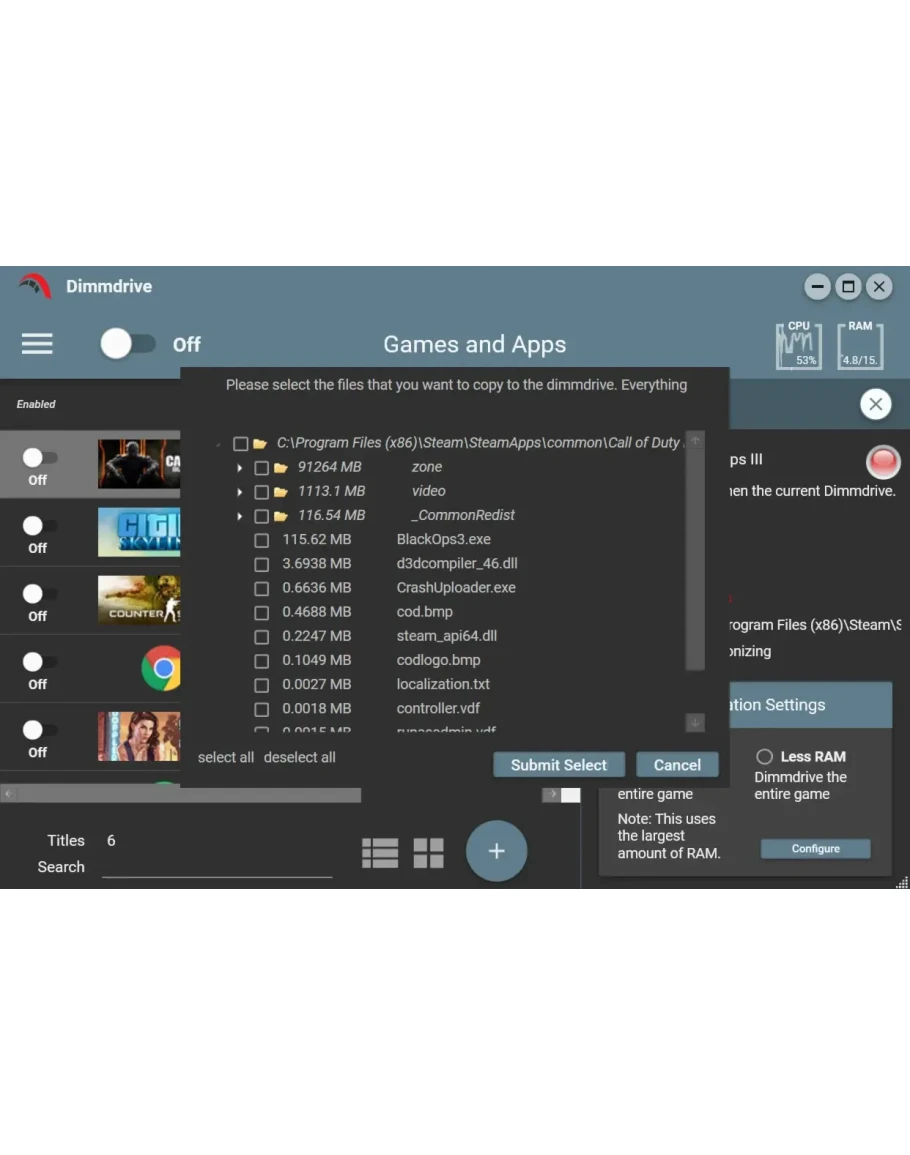The height and width of the screenshot is (1155, 910).
Task: Click the RAM usage monitor icon
Action: pos(859,346)
